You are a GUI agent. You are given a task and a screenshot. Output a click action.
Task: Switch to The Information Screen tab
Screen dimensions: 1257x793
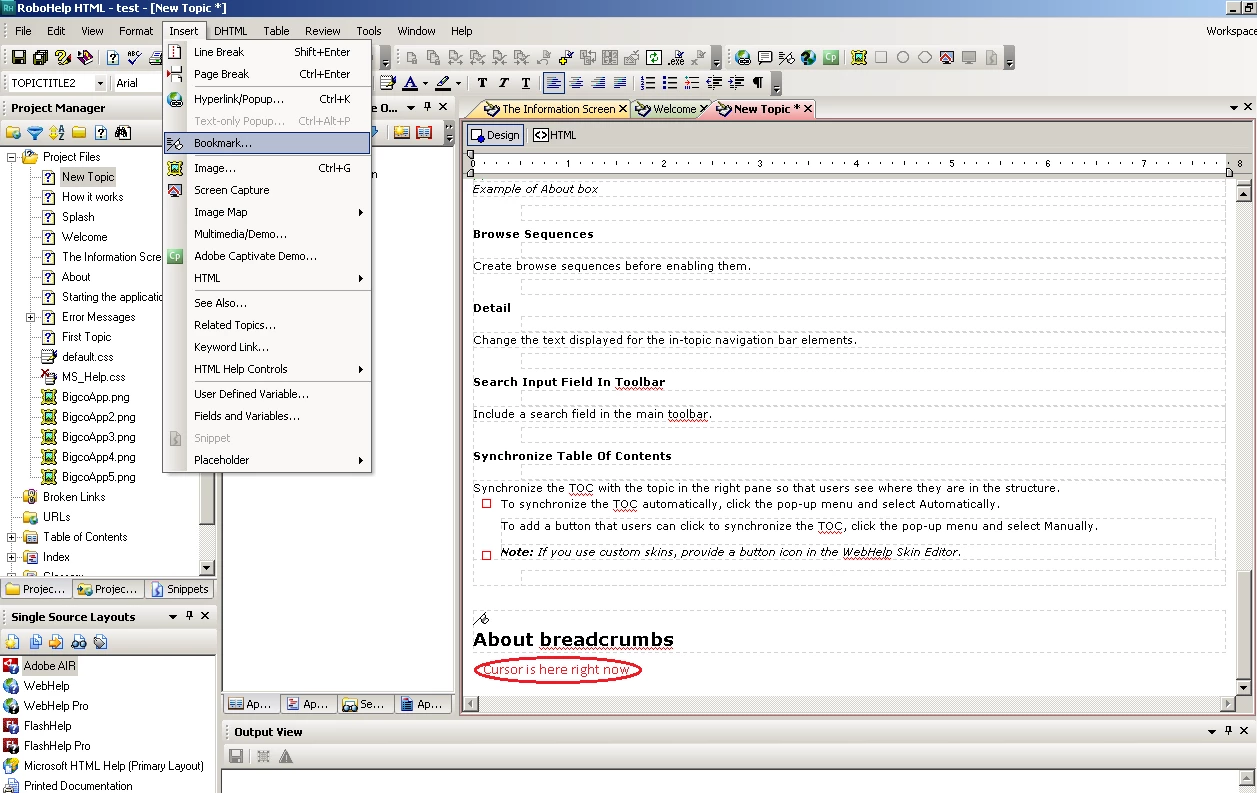click(556, 109)
